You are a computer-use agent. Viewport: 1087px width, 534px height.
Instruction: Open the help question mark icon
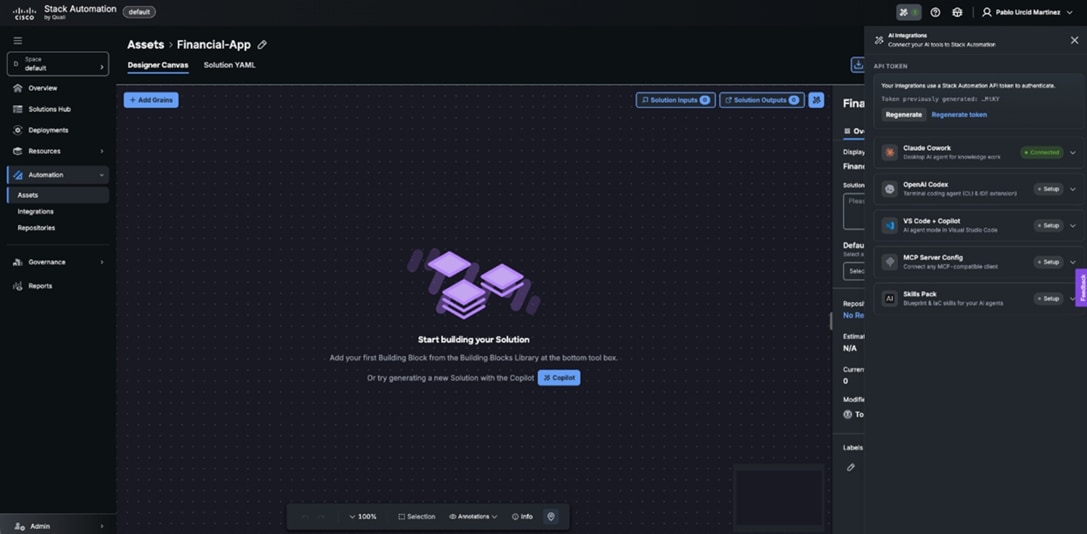[x=935, y=12]
